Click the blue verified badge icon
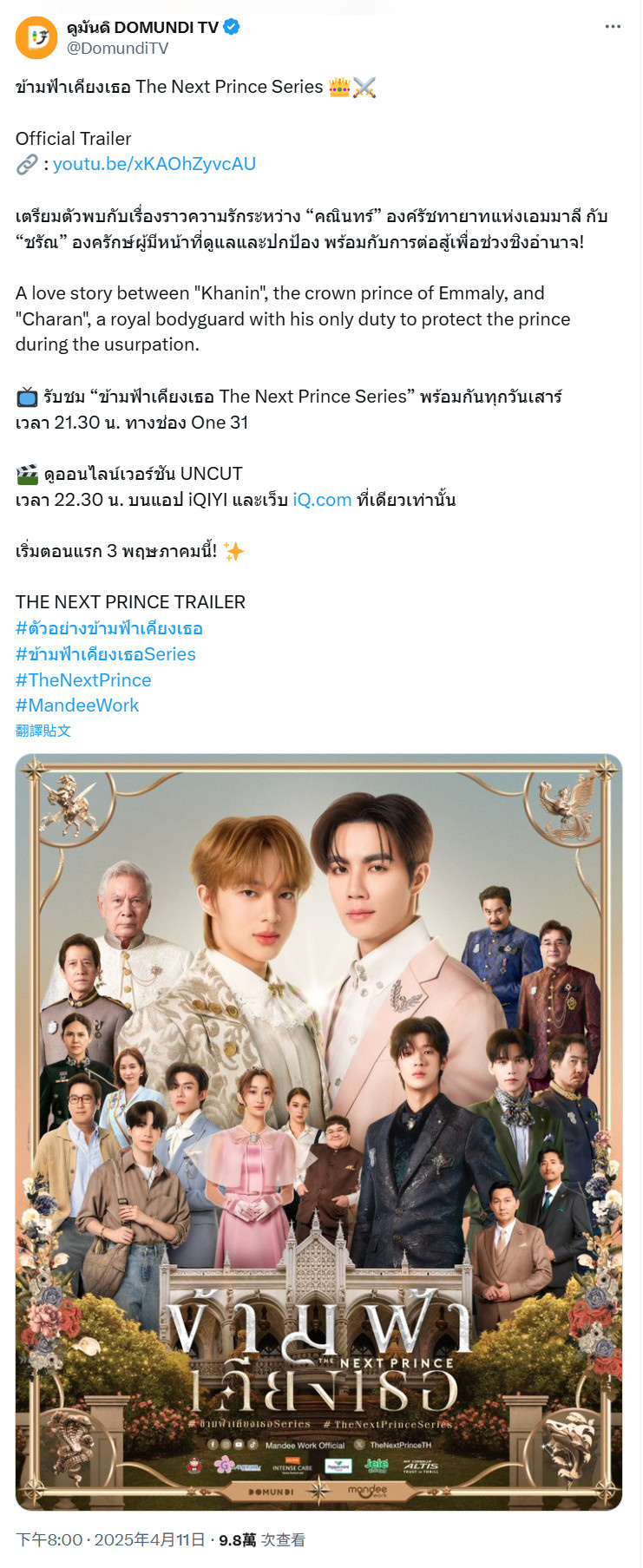The image size is (643, 1568). [x=232, y=27]
